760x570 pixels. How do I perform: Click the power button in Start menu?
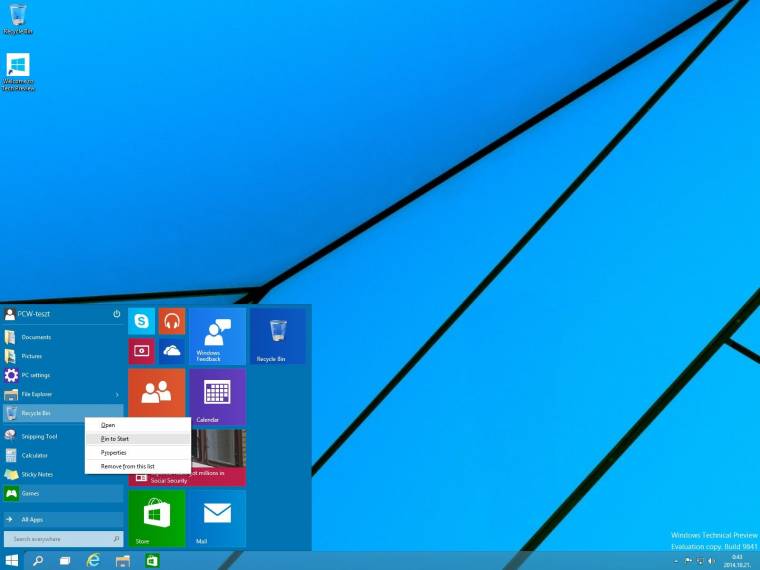[117, 314]
